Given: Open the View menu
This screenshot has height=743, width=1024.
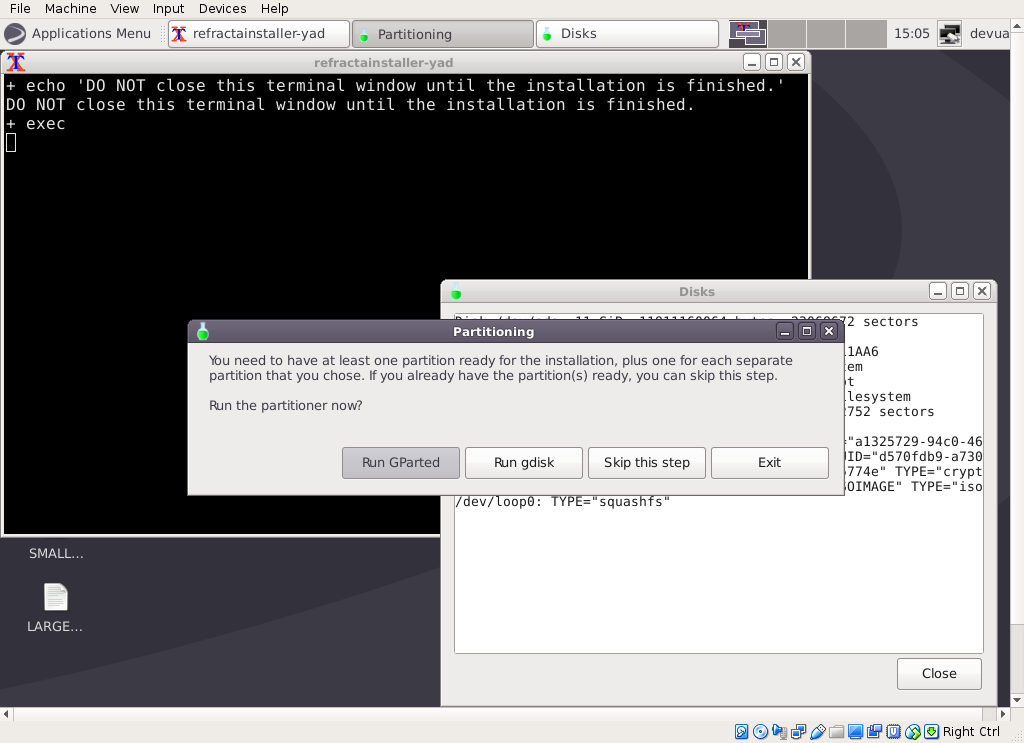Looking at the screenshot, I should pos(124,8).
